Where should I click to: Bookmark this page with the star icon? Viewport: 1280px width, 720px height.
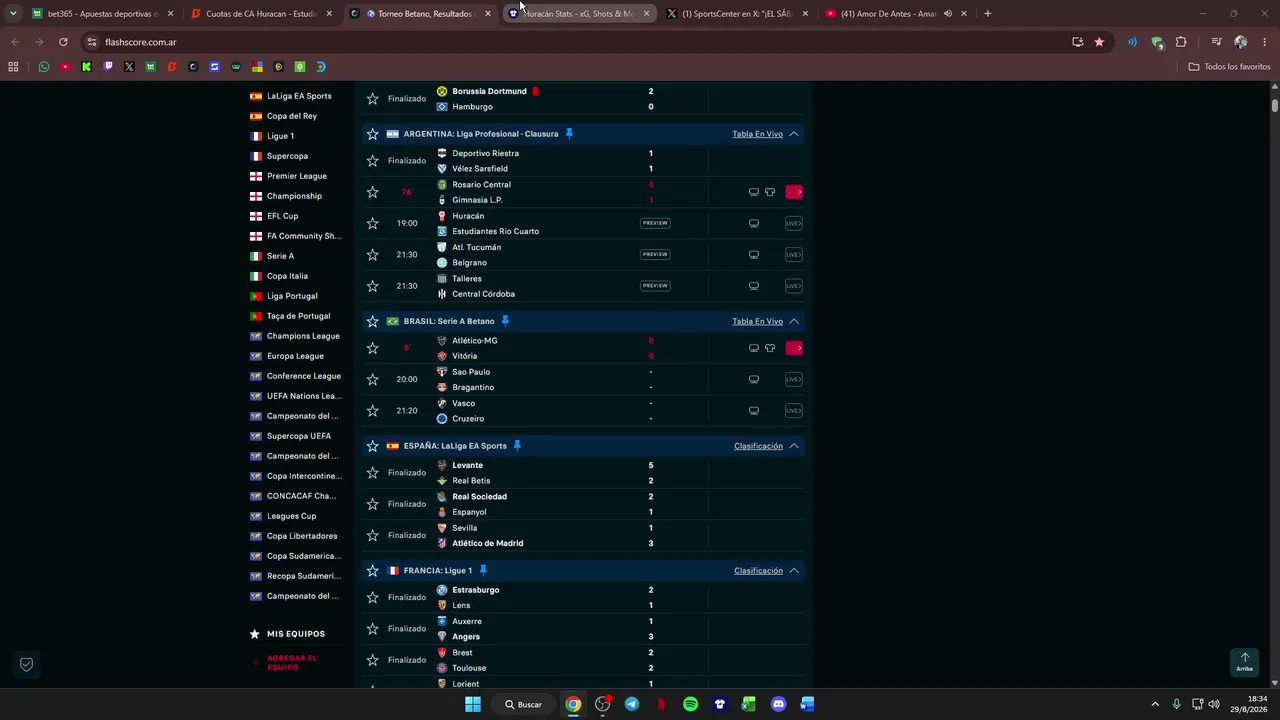click(1099, 42)
